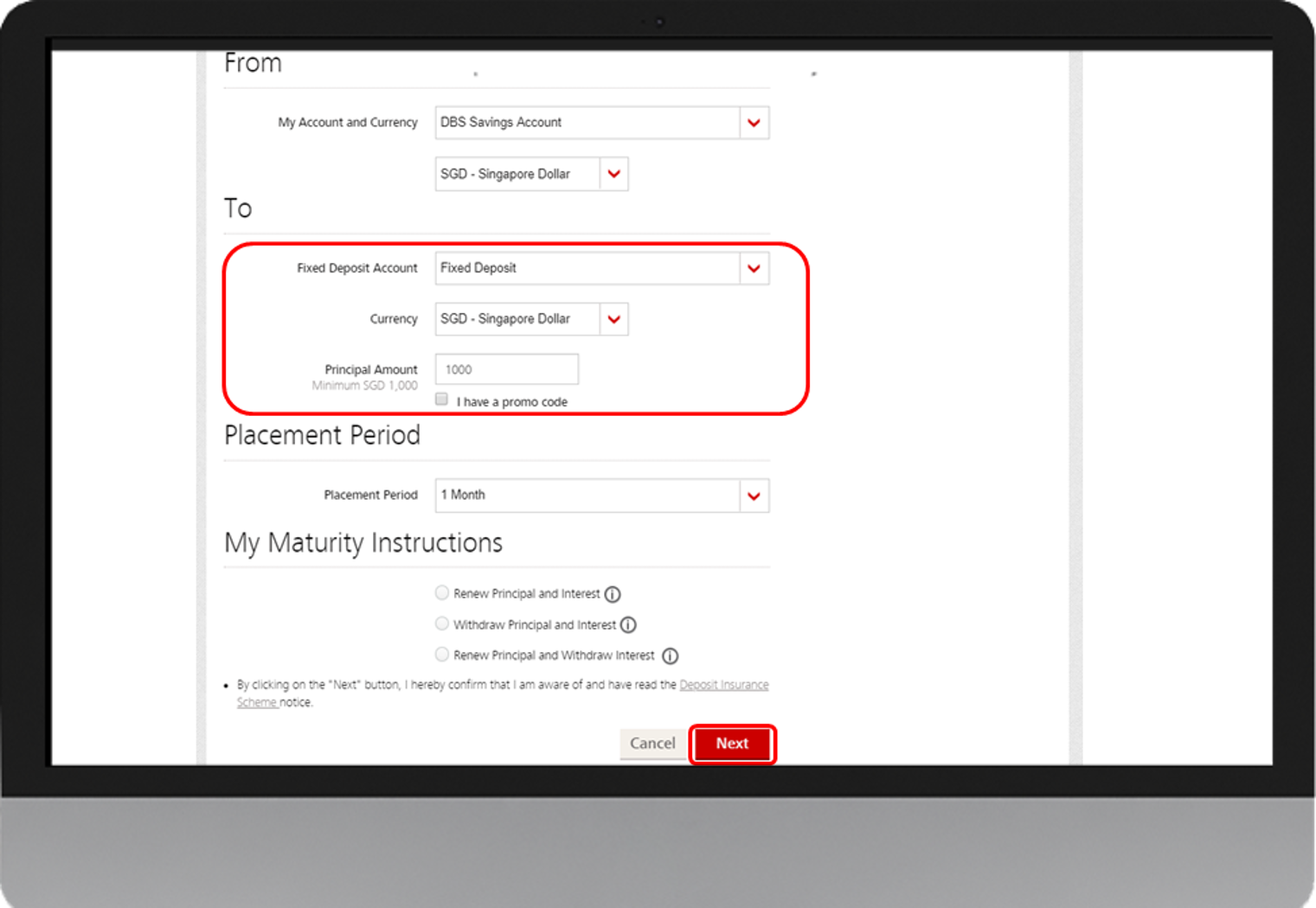Screen dimensions: 1316x908
Task: Click the red chevron beside Fixed Deposit
Action: (754, 269)
